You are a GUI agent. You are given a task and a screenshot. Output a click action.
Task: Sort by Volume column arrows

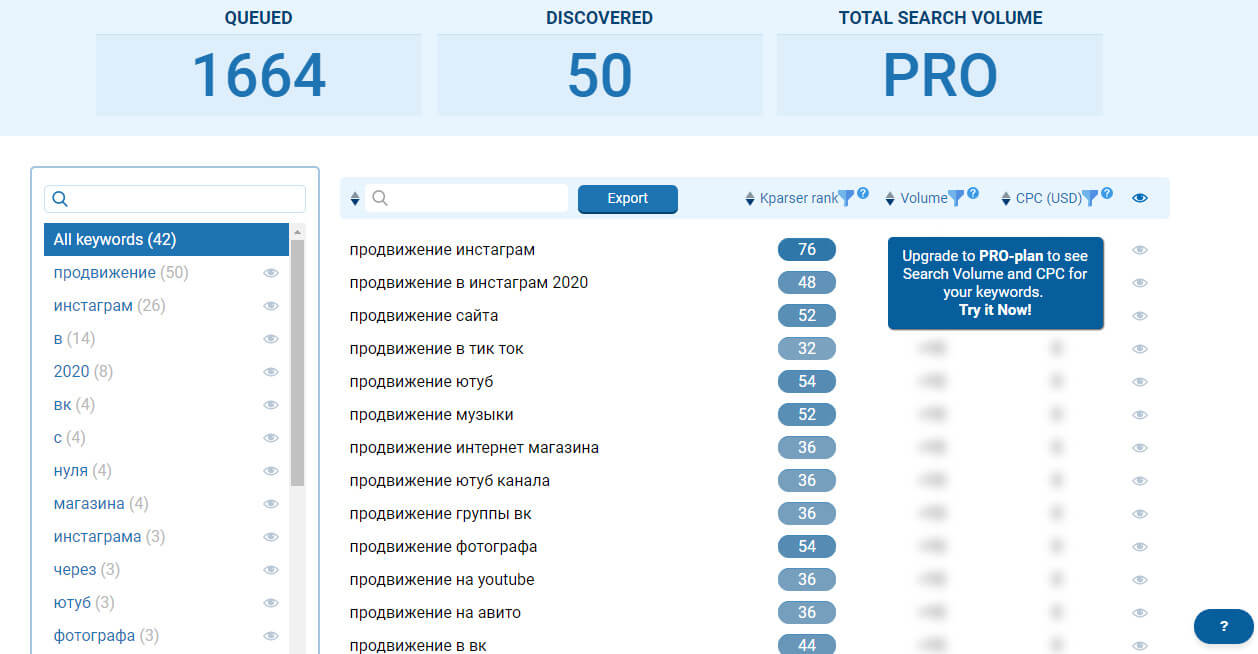(890, 199)
